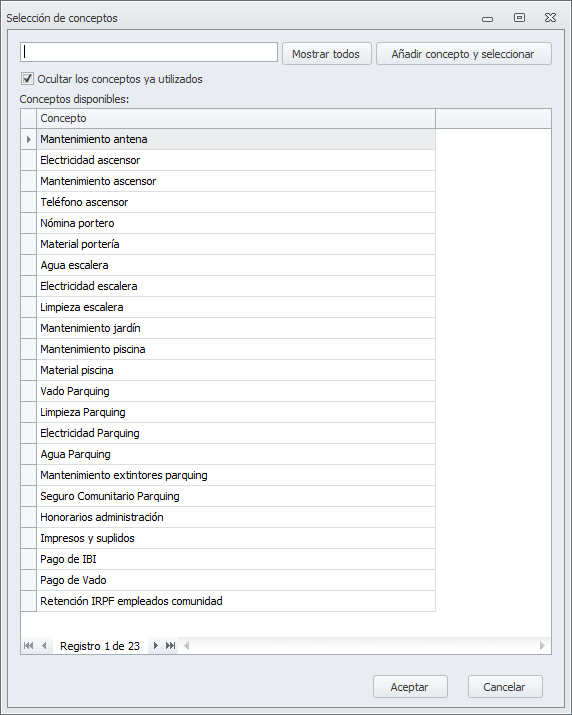Maximize the Selección de conceptos window
572x715 pixels.
pyautogui.click(x=519, y=18)
